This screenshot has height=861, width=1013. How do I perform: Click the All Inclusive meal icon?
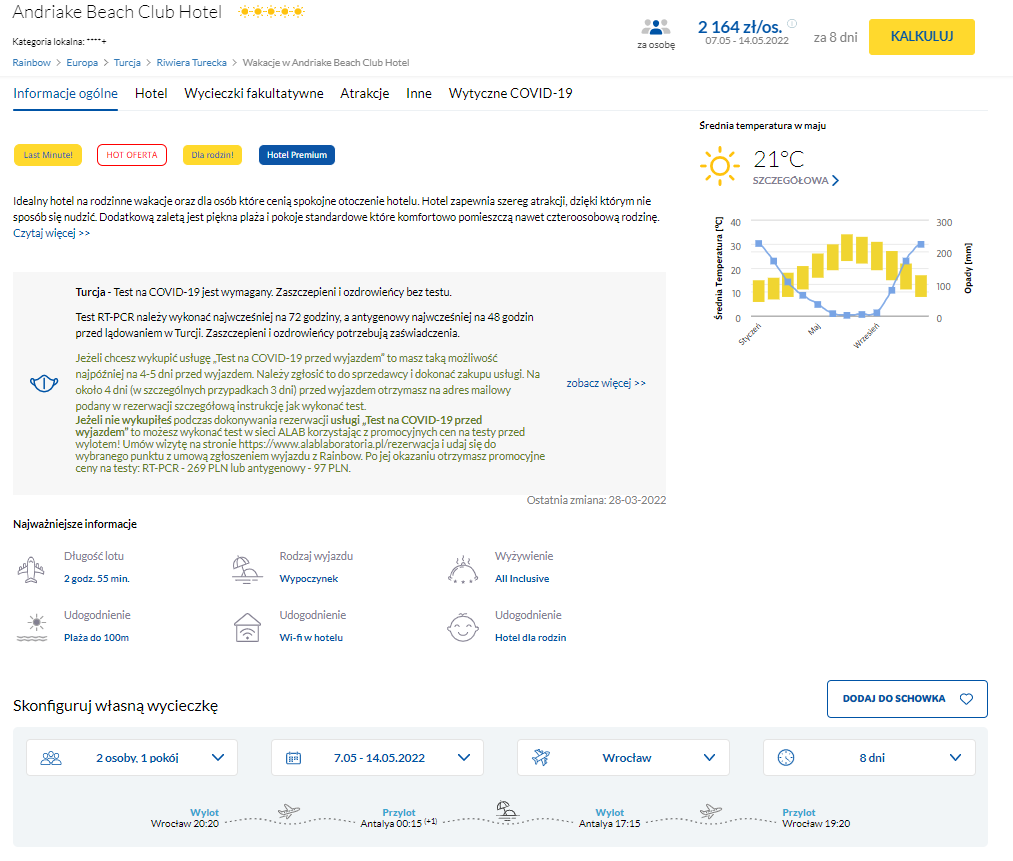[x=462, y=568]
